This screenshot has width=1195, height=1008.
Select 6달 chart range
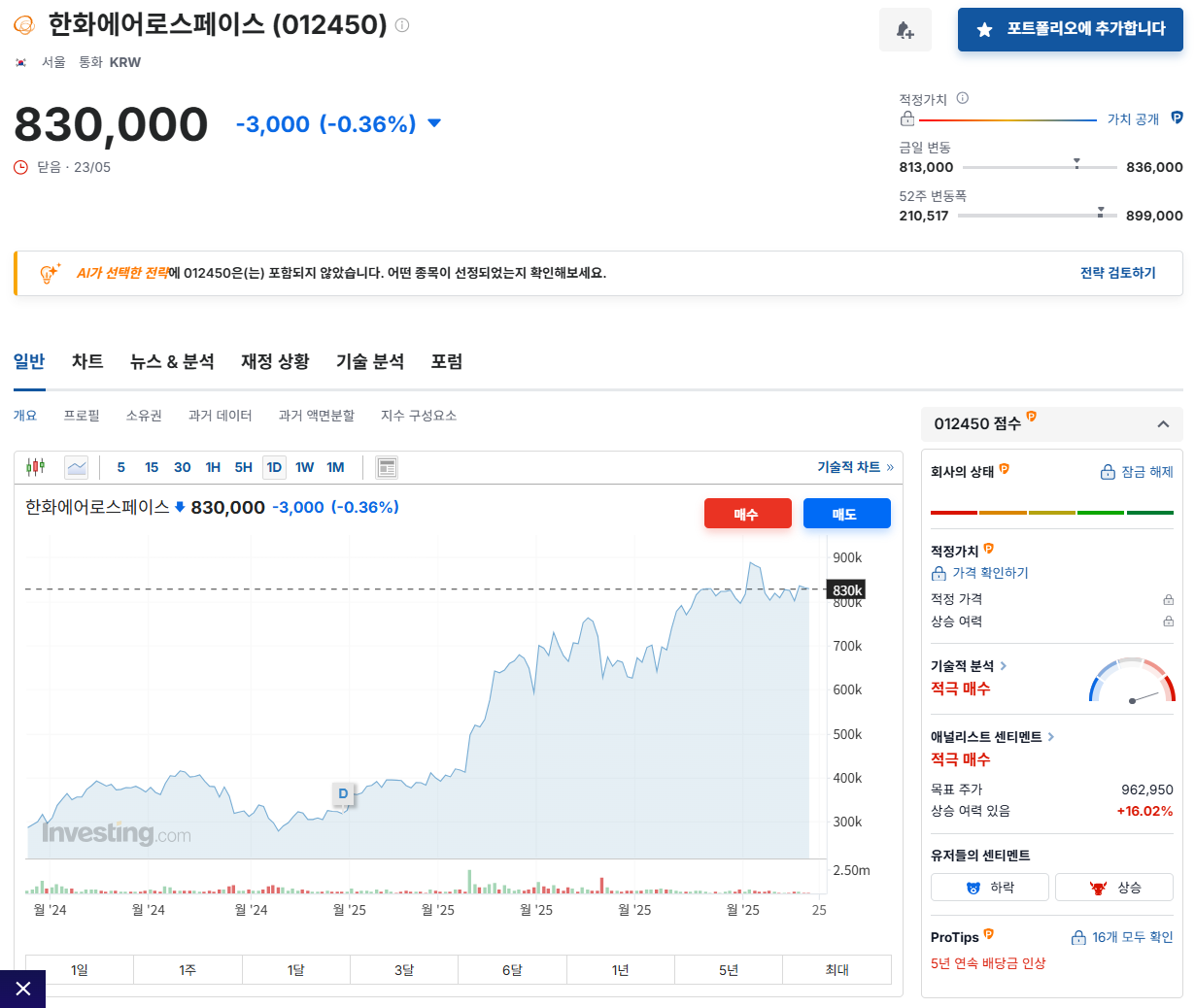[x=512, y=970]
